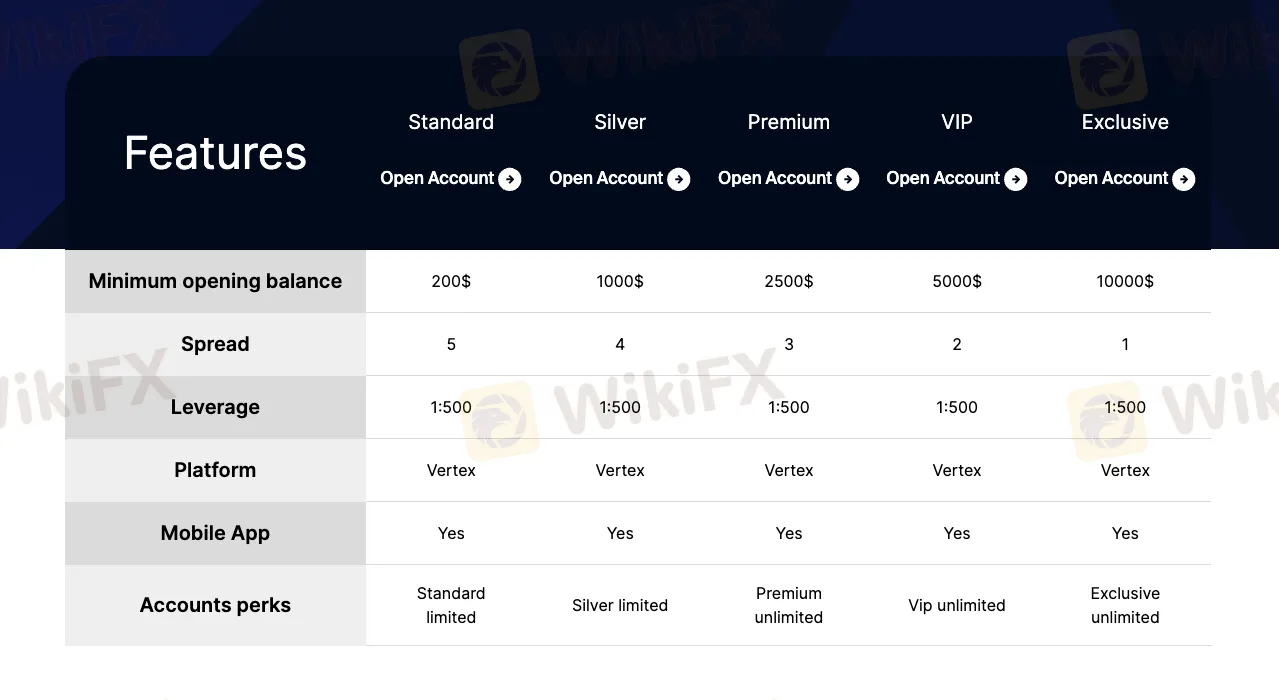Open a Silver account via its link
The image size is (1279, 700).
pos(606,179)
